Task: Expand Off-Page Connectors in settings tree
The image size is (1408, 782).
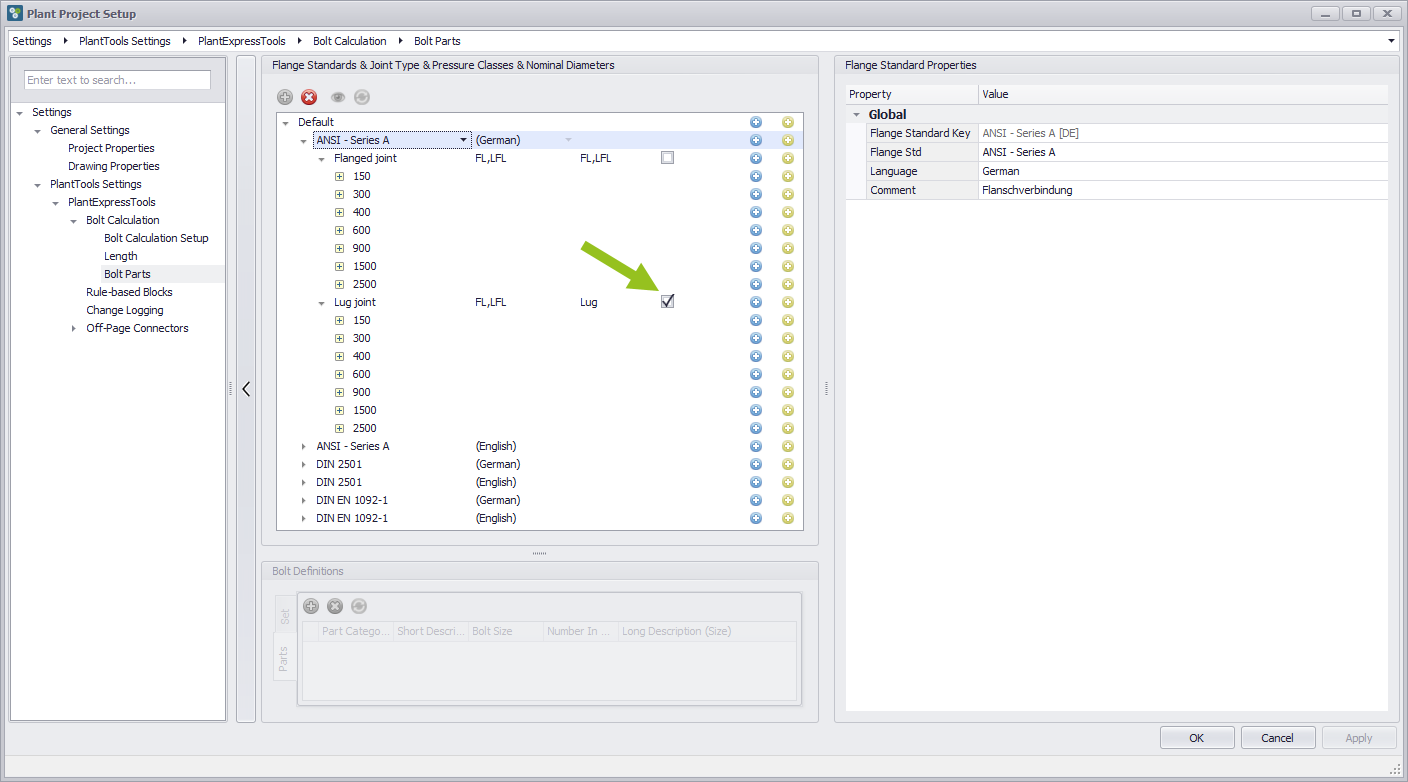Action: (74, 328)
